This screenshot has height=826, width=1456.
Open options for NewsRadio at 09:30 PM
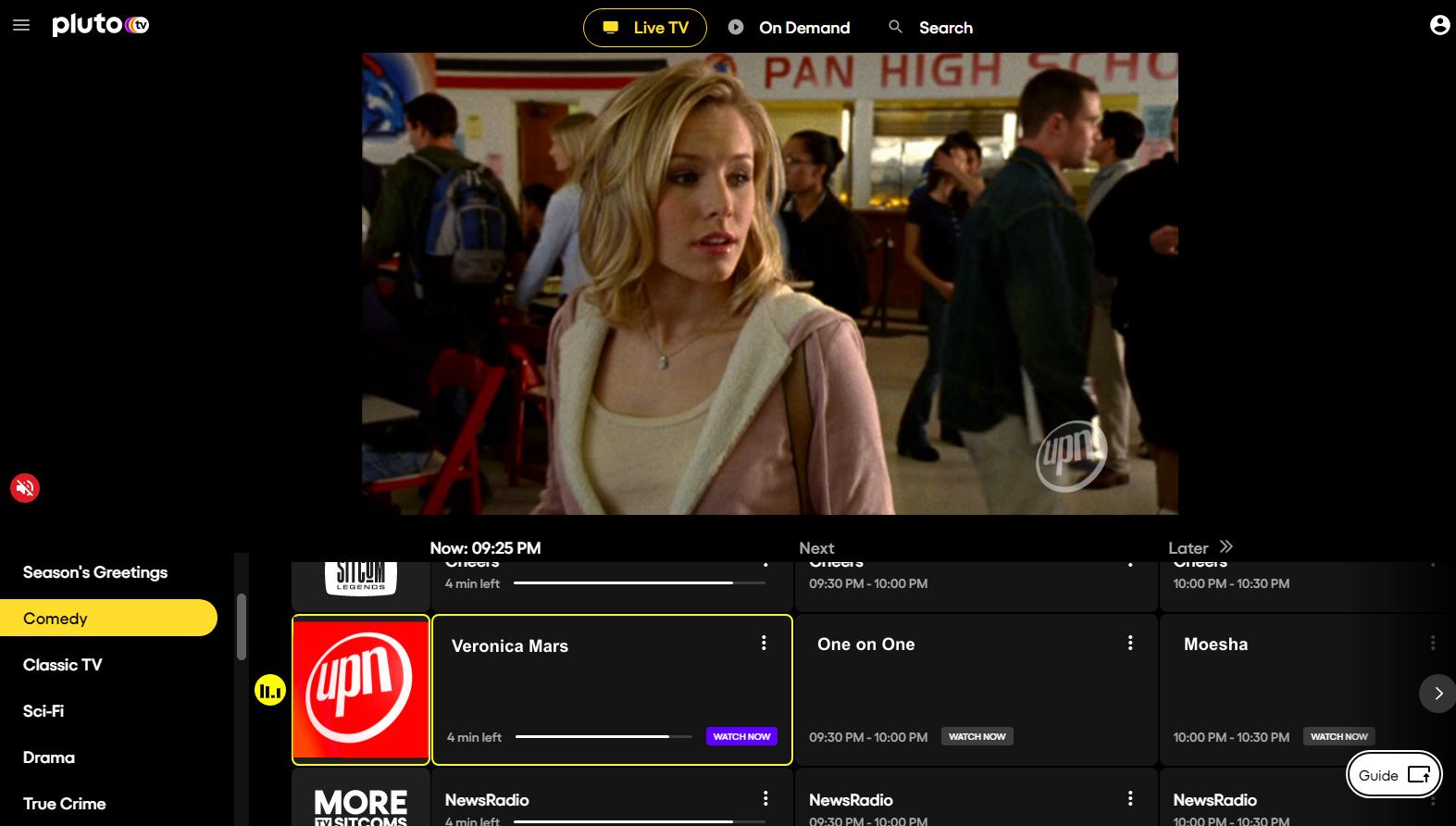click(1130, 798)
